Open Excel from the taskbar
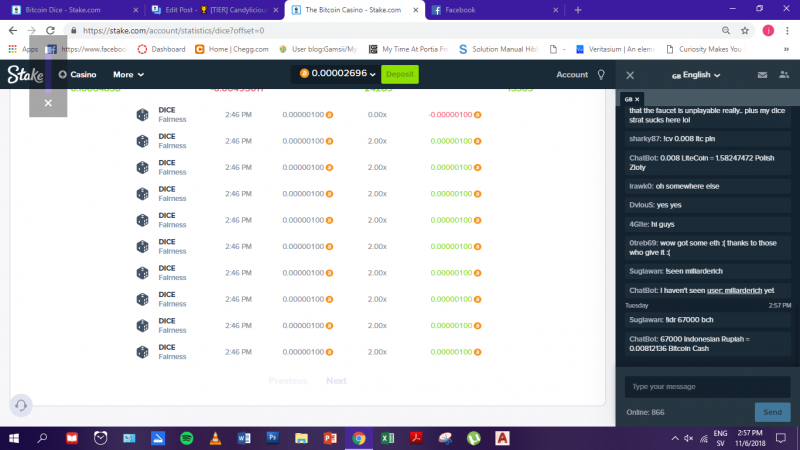Viewport: 800px width, 450px height. pyautogui.click(x=387, y=438)
